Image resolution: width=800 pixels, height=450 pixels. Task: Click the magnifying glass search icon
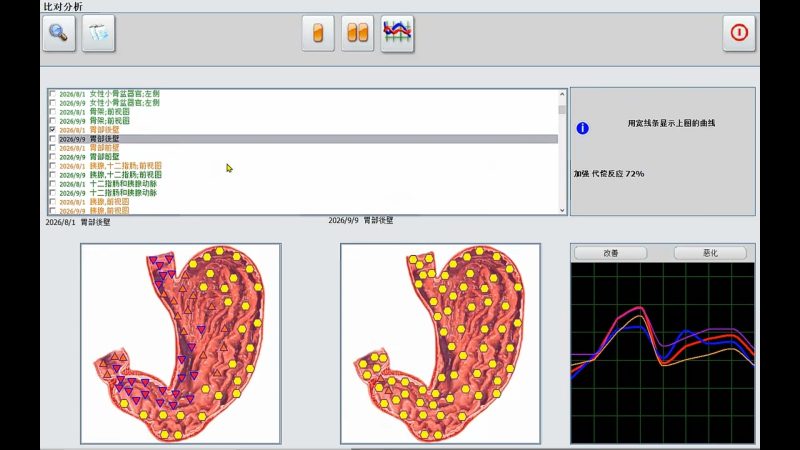pyautogui.click(x=59, y=33)
